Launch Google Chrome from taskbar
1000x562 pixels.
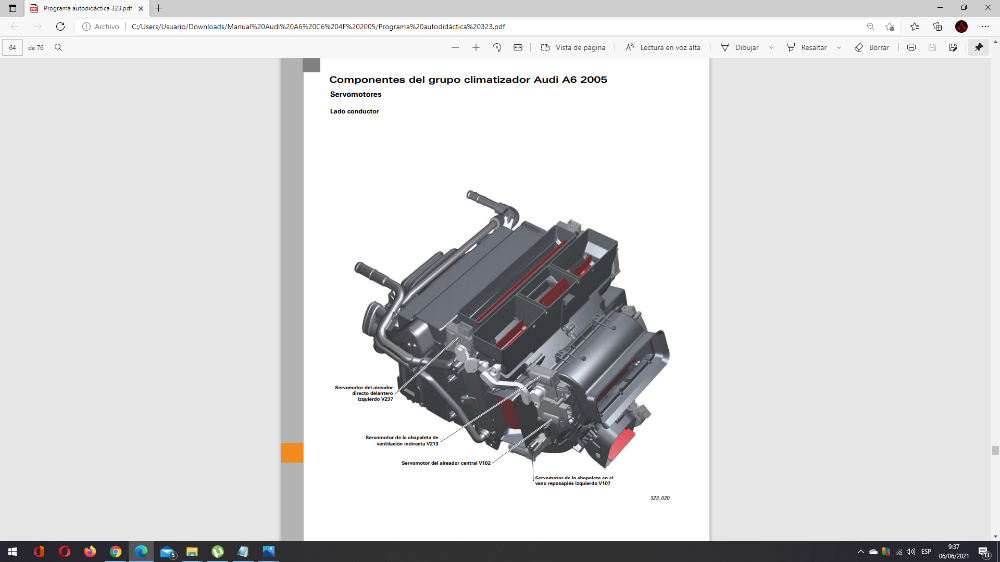[x=115, y=551]
